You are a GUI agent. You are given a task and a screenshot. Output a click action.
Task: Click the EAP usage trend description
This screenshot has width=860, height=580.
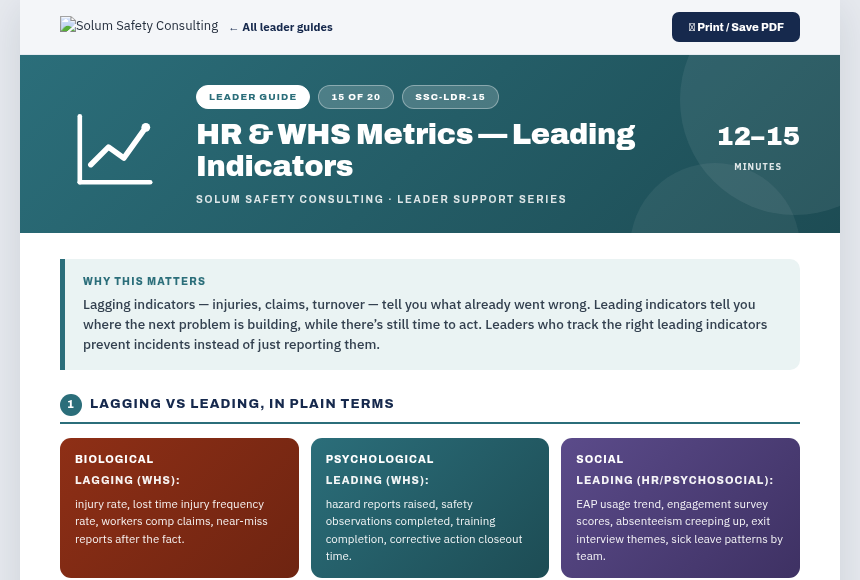click(x=680, y=530)
